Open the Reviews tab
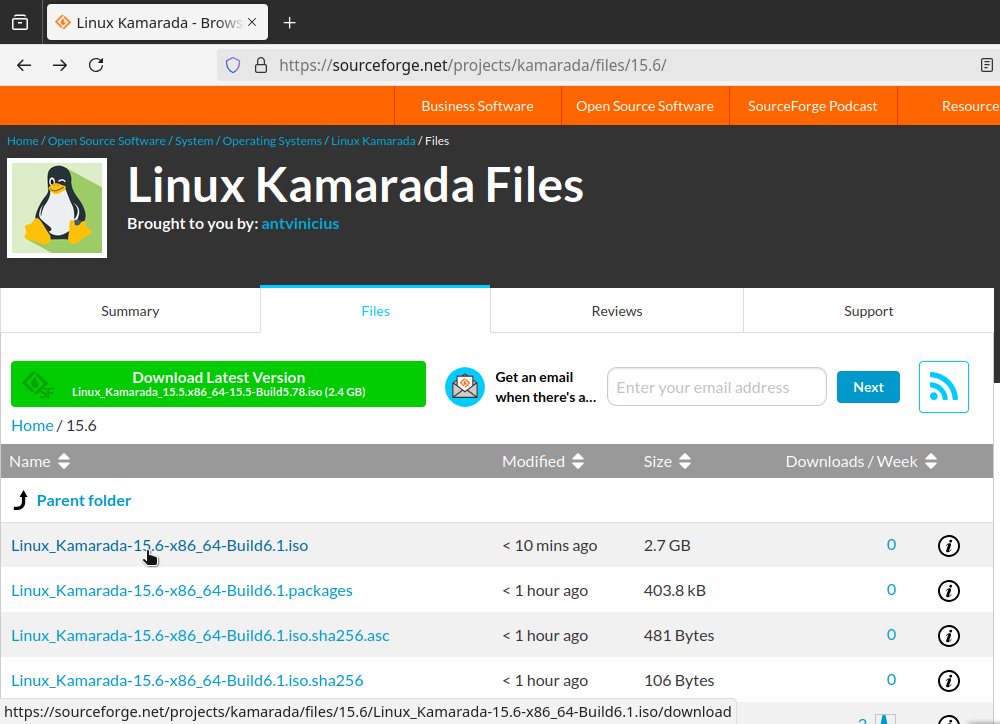Image resolution: width=1000 pixels, height=724 pixels. [x=617, y=311]
